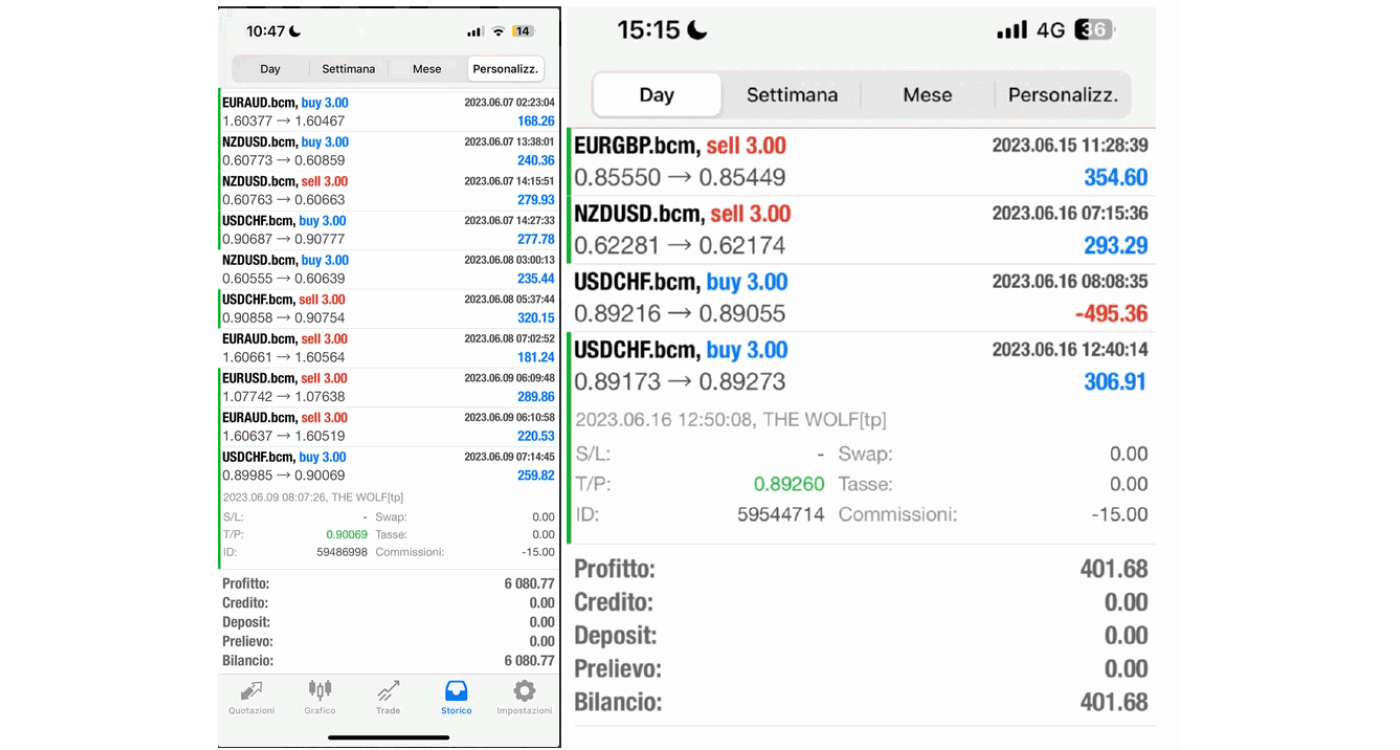Open the Impostazioni gear icon
The height and width of the screenshot is (750, 1400).
[524, 692]
